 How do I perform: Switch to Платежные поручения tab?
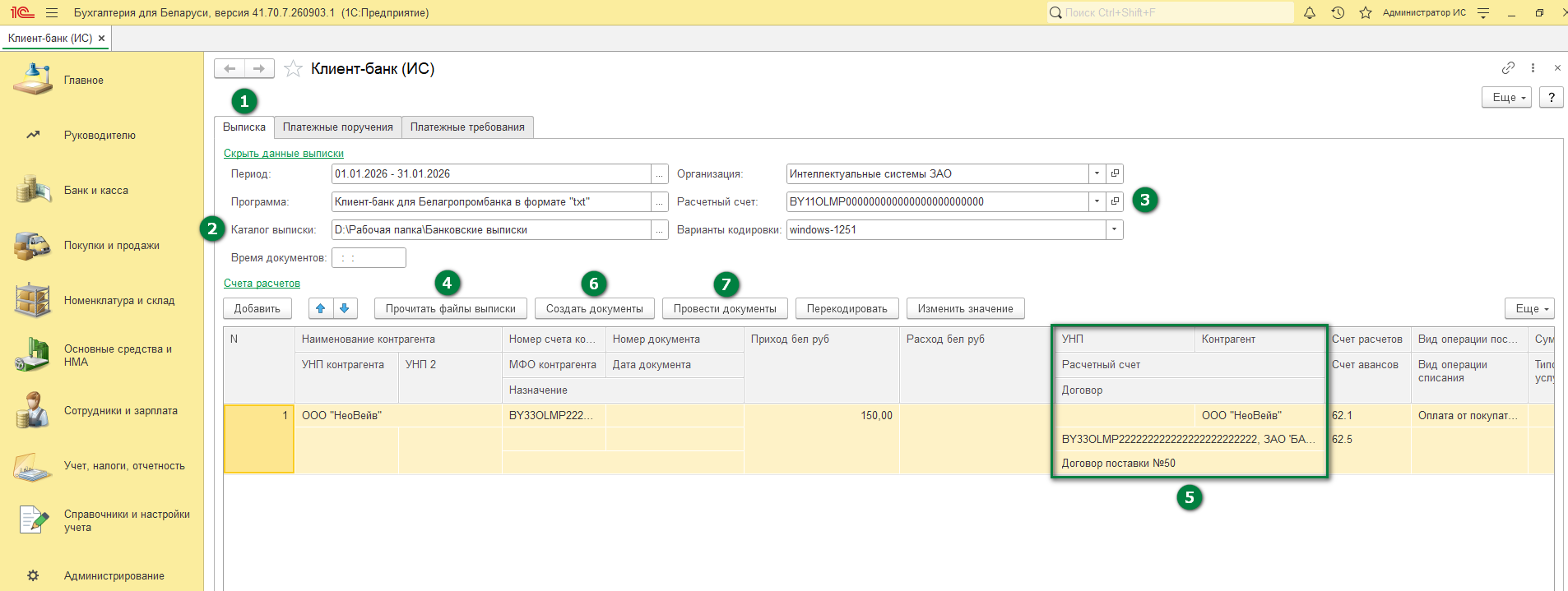(x=338, y=127)
